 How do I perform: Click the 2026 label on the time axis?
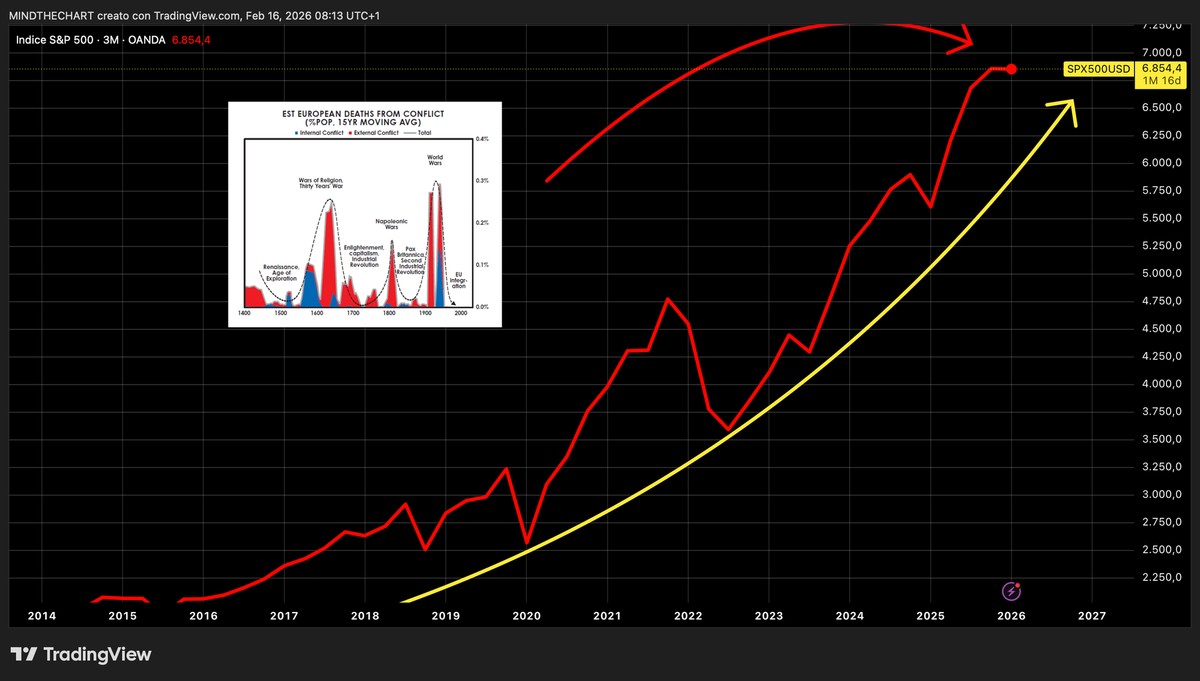(x=1011, y=616)
